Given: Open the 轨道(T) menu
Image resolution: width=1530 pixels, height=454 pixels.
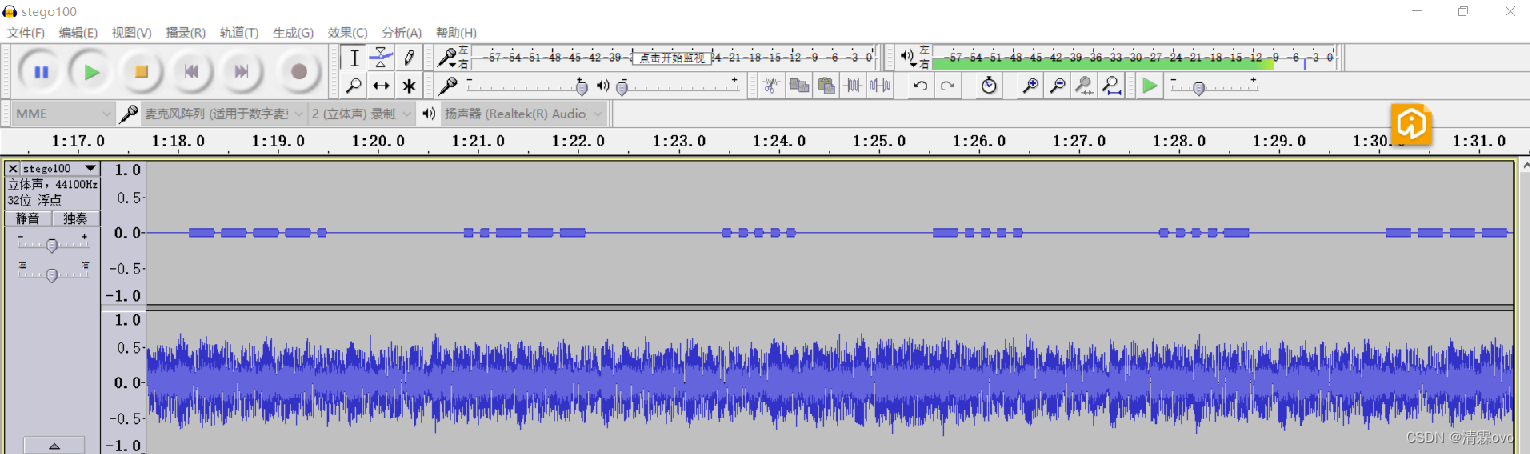Looking at the screenshot, I should [x=239, y=33].
